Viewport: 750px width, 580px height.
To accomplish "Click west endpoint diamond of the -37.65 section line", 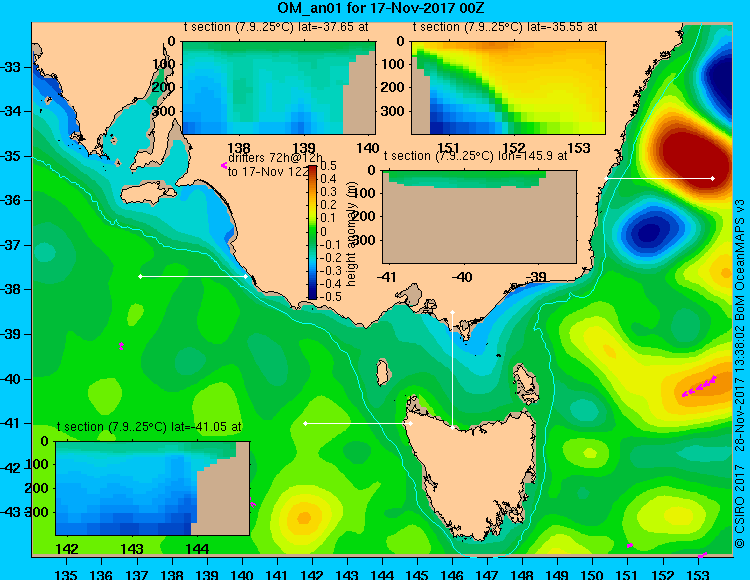I will (140, 276).
